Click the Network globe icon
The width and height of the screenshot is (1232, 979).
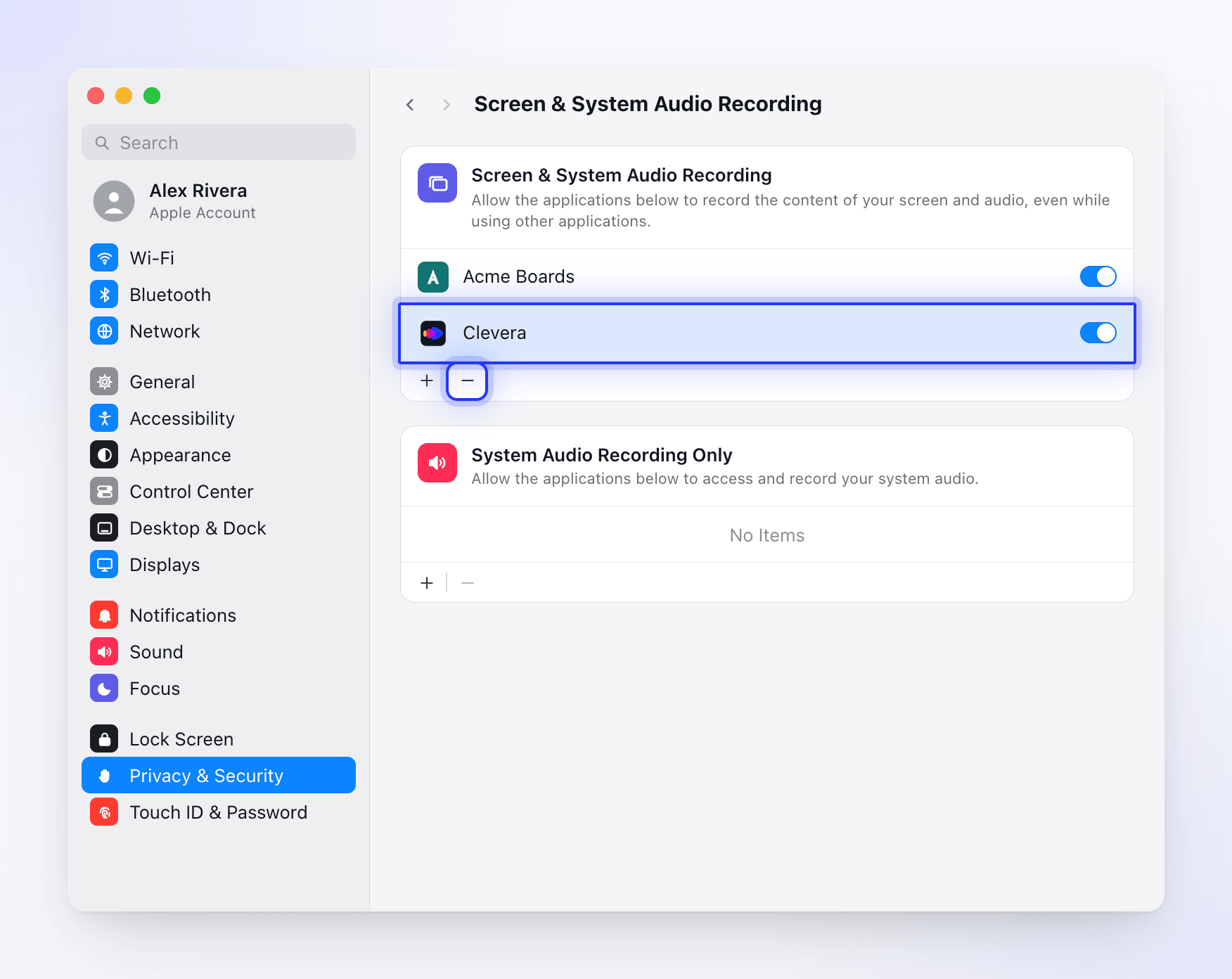104,331
